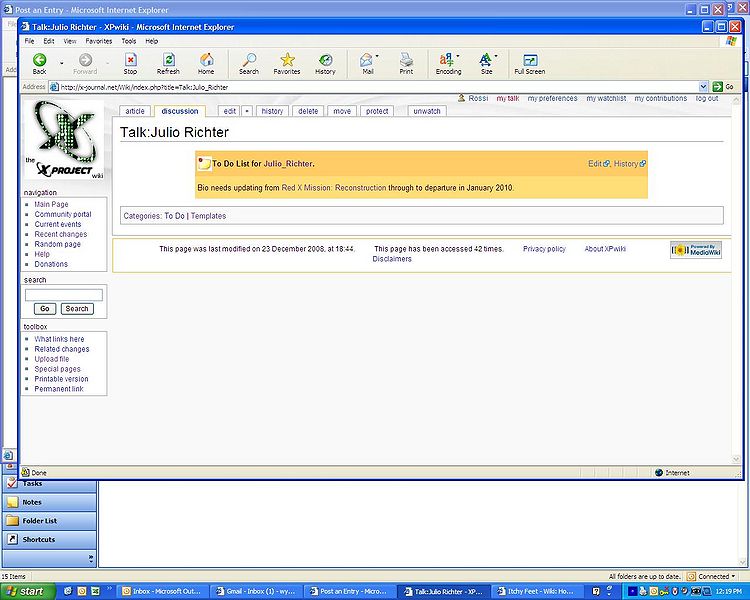Click the Mail toolbar icon
The width and height of the screenshot is (750, 600).
coord(367,64)
